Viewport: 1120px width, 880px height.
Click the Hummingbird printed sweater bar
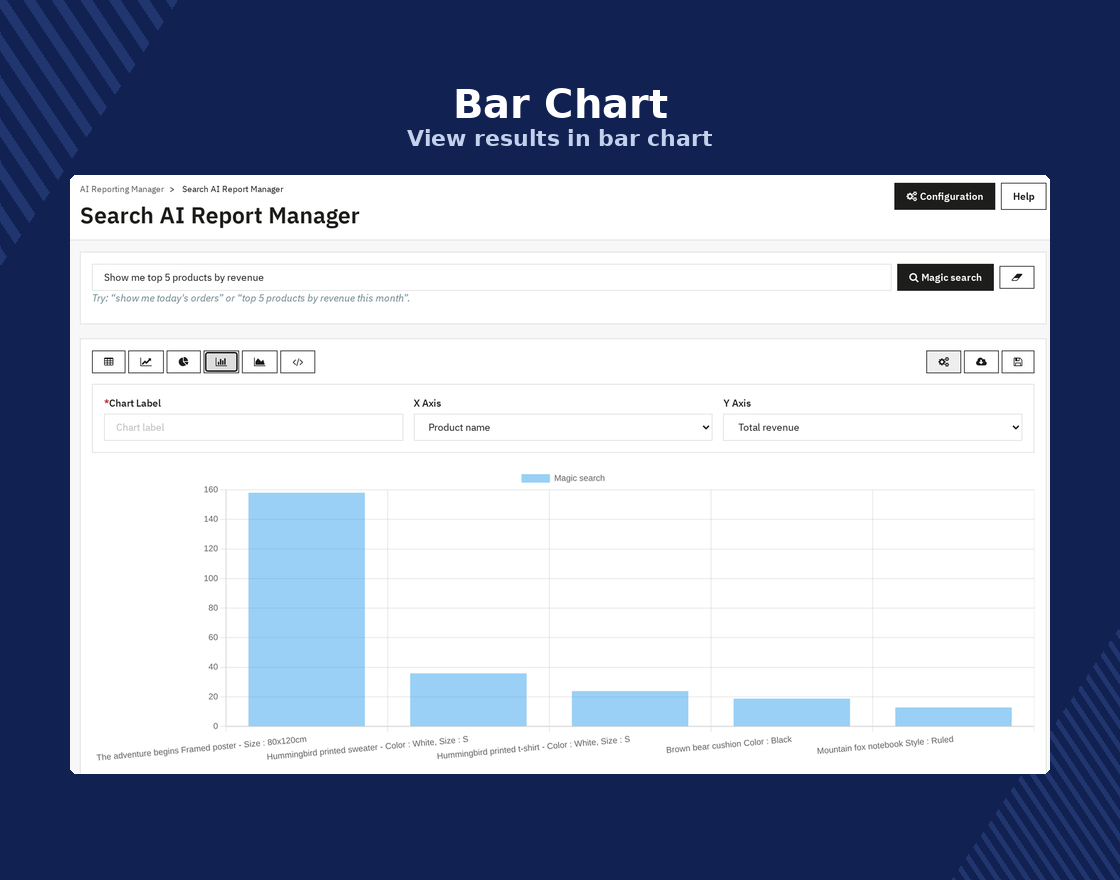point(469,700)
